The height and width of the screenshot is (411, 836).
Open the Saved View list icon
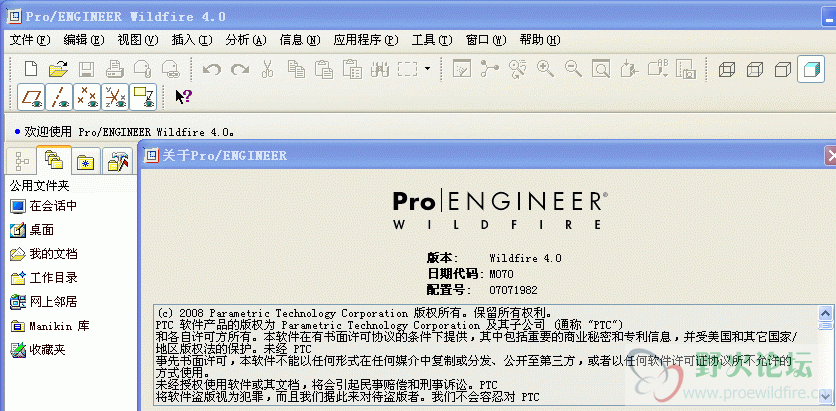[657, 69]
